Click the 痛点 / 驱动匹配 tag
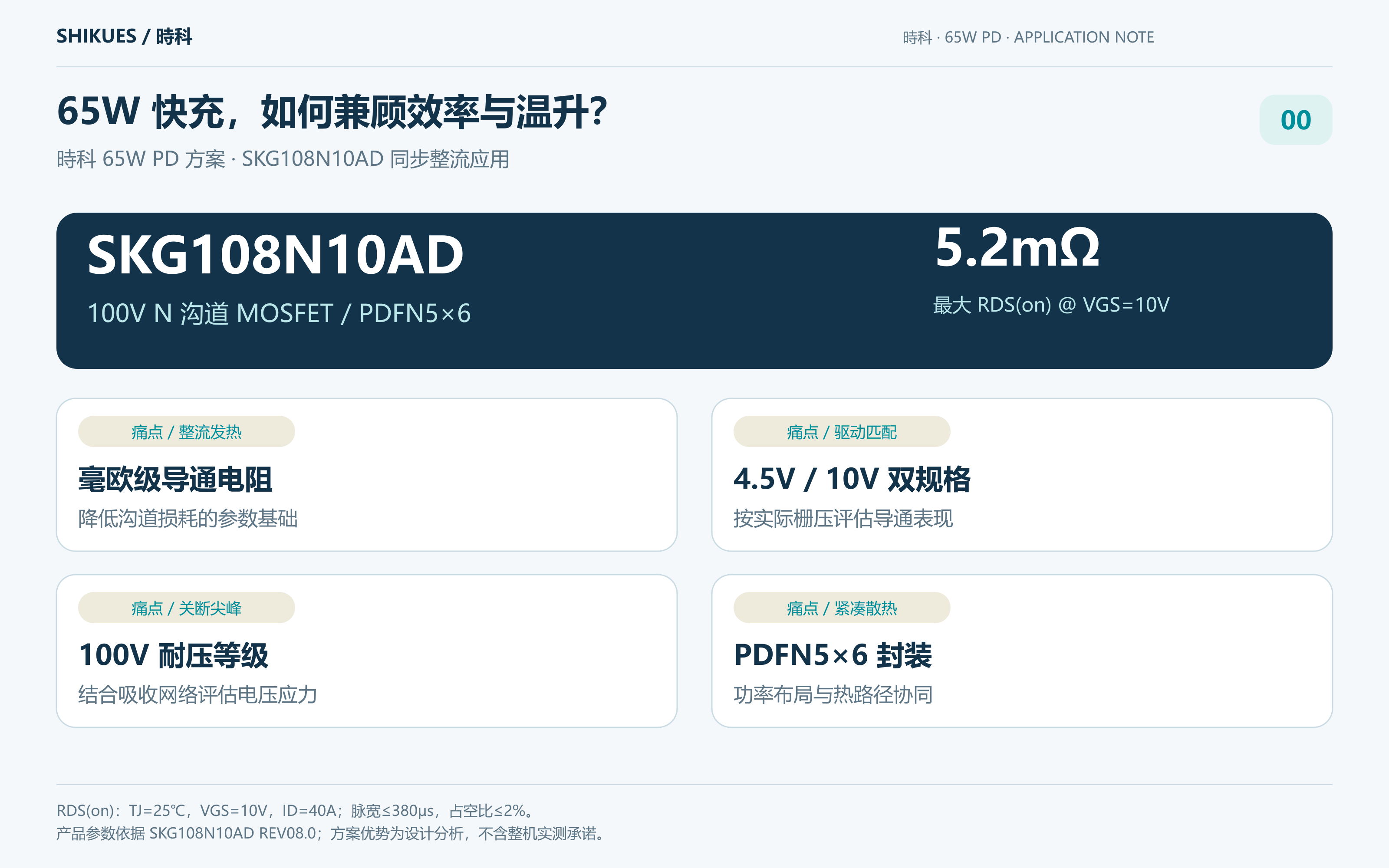Image resolution: width=1389 pixels, height=868 pixels. click(x=842, y=432)
